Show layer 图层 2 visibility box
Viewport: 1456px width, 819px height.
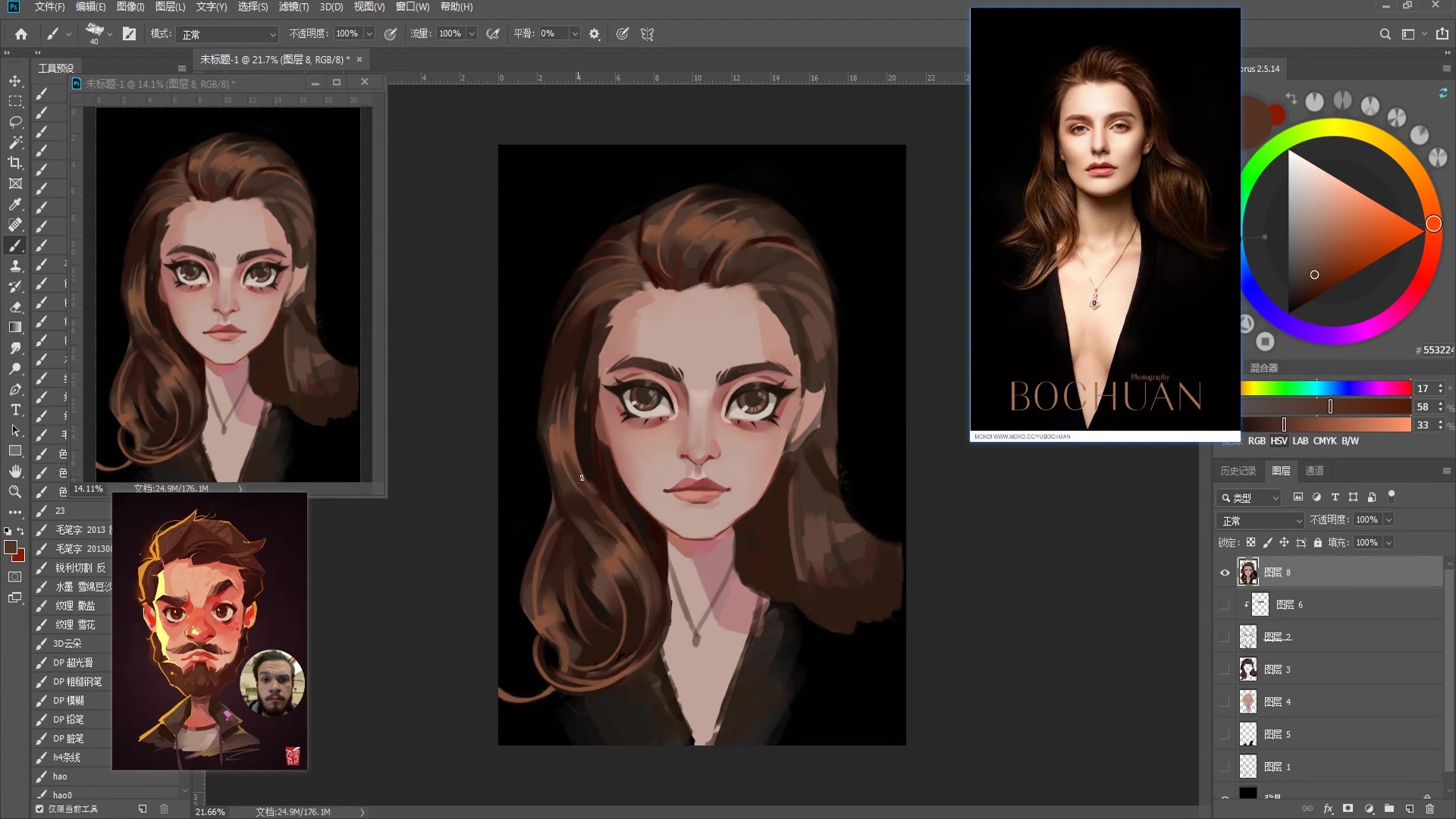(1224, 637)
